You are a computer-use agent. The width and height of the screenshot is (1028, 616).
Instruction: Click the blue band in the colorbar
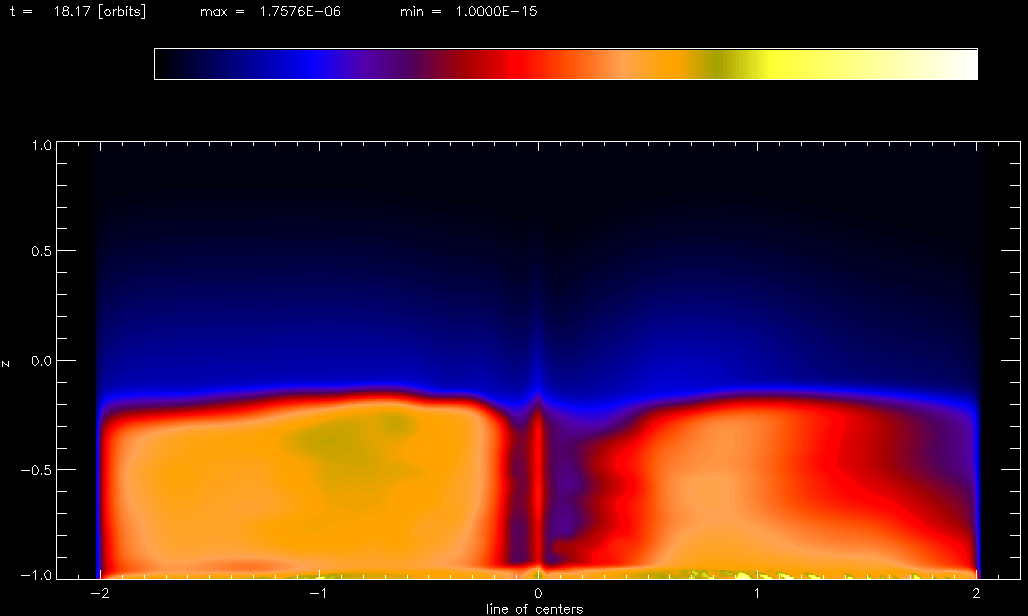point(315,64)
